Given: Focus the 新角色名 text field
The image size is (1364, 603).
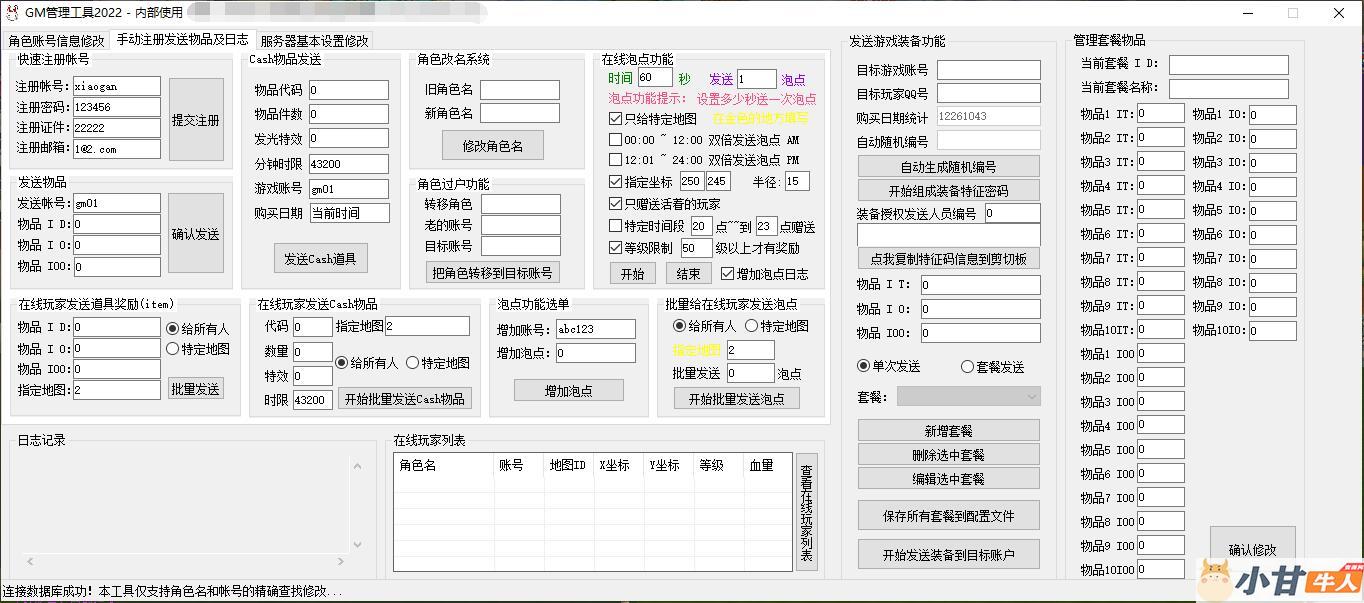Looking at the screenshot, I should [519, 114].
